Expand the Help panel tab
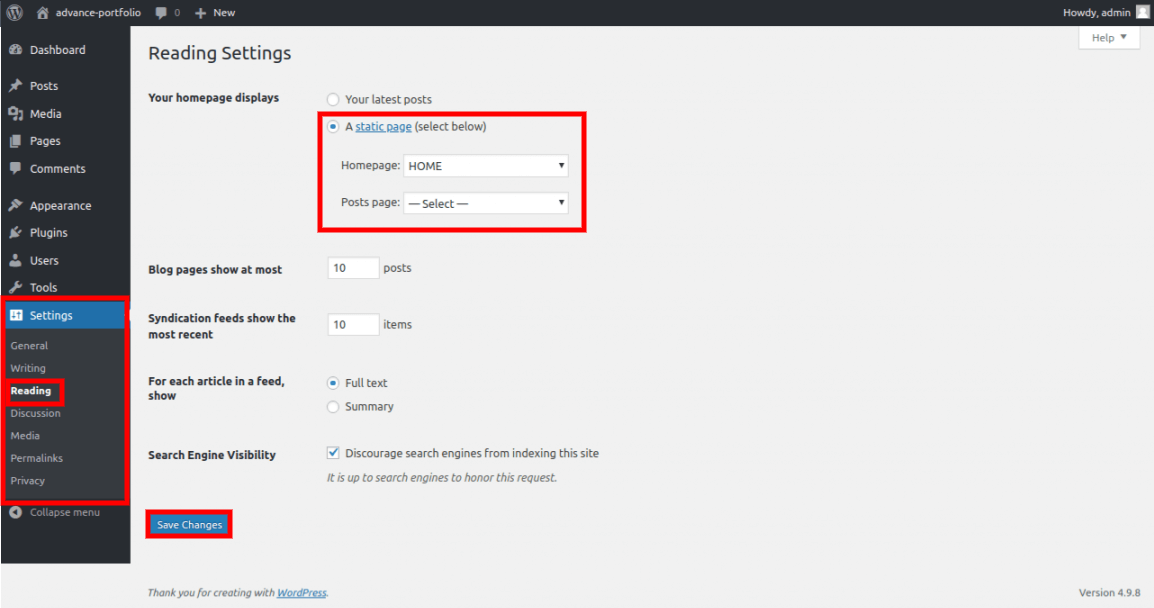 tap(1108, 38)
